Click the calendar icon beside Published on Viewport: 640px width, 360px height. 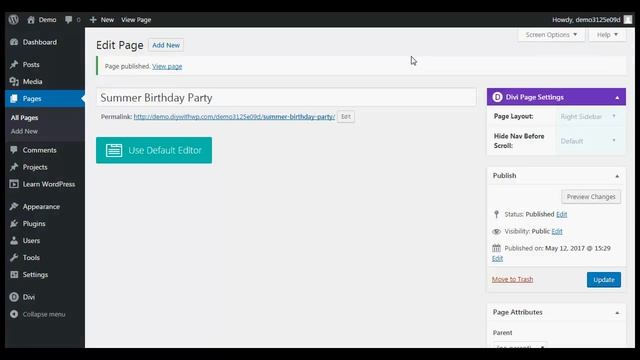[x=496, y=248]
